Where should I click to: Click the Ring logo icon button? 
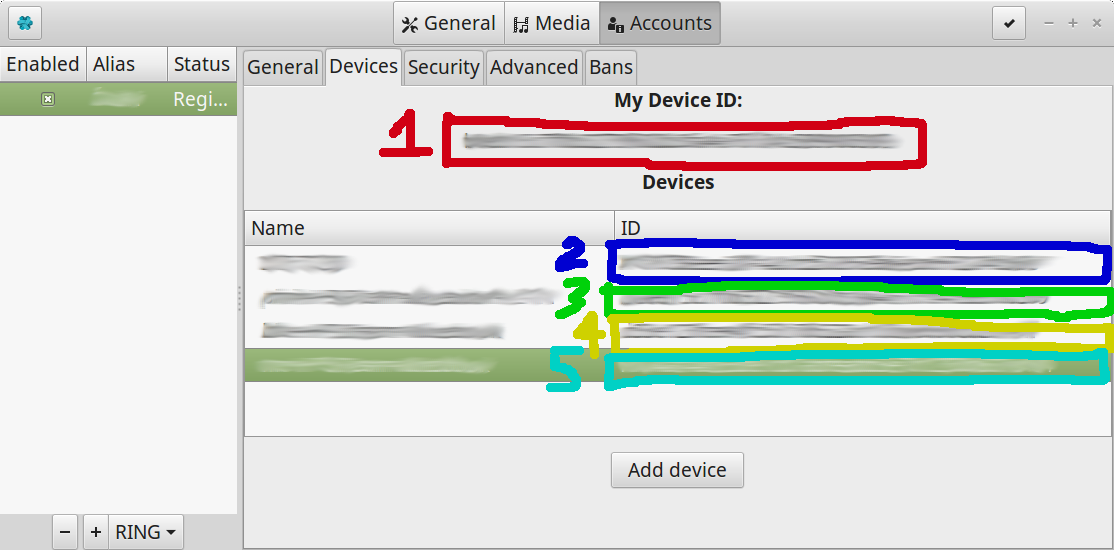[x=25, y=23]
